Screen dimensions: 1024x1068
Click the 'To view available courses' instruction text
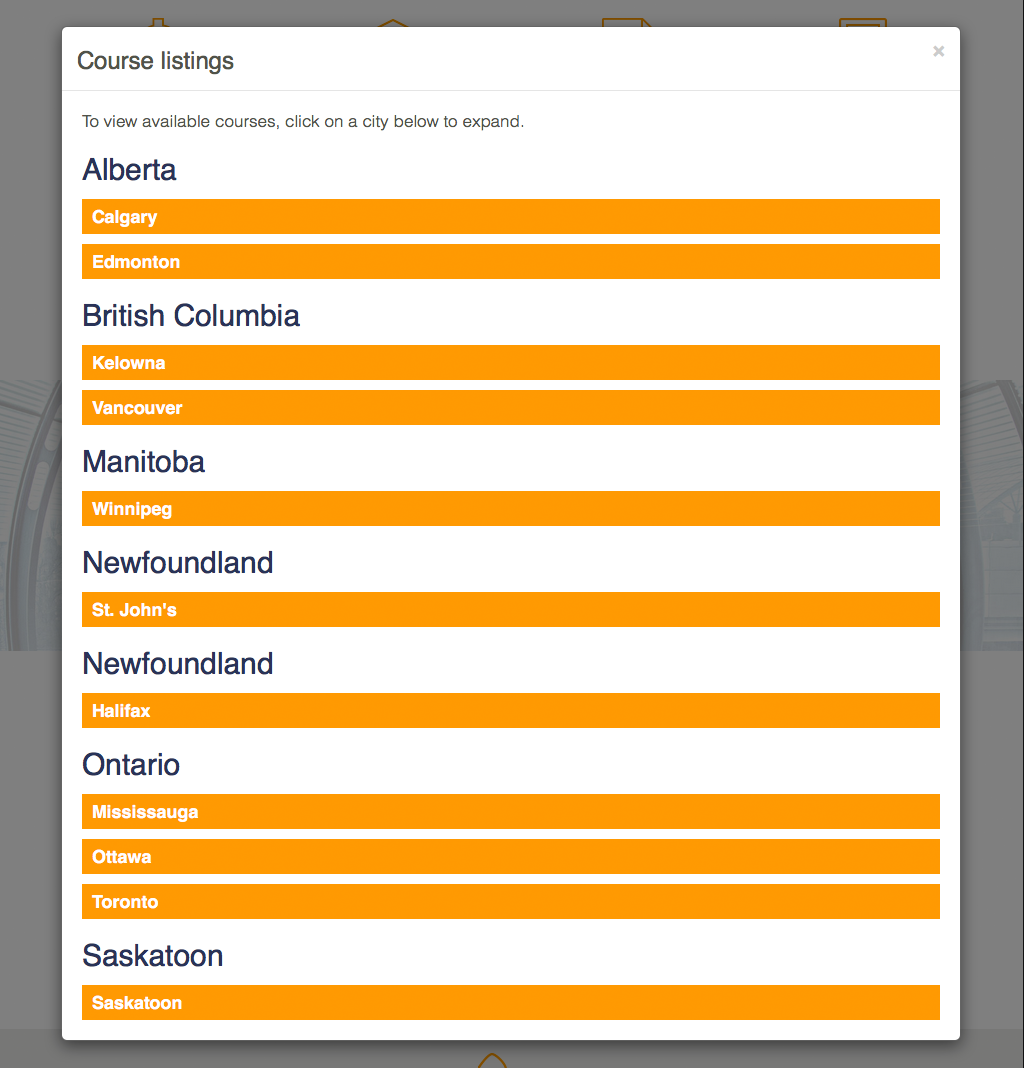coord(302,122)
